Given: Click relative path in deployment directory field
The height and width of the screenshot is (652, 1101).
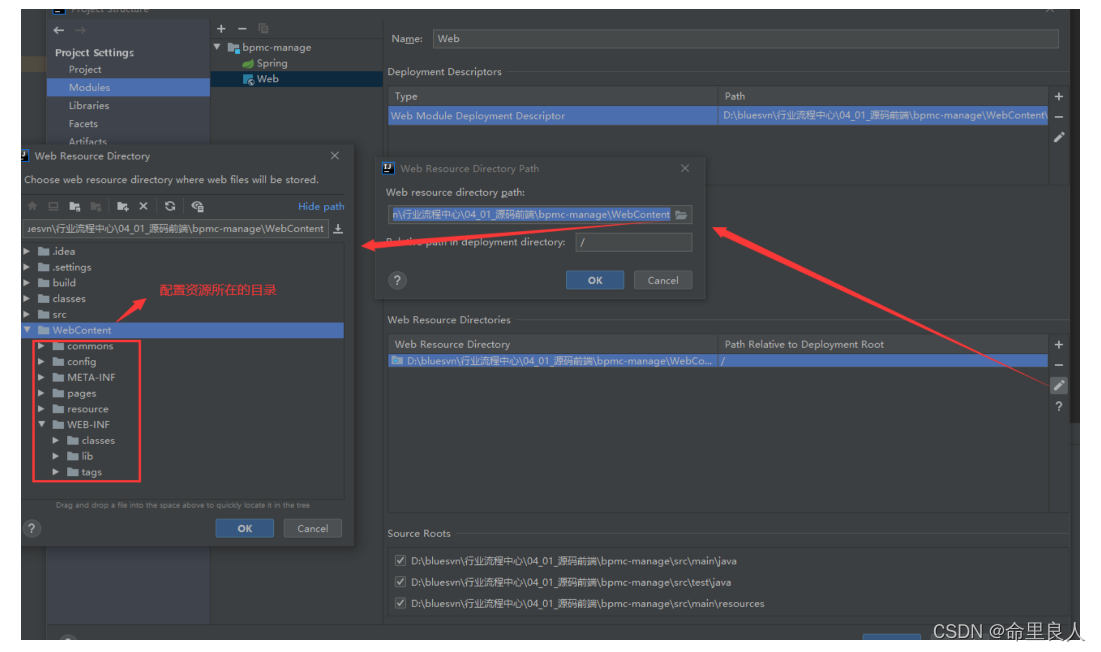Looking at the screenshot, I should 633,242.
